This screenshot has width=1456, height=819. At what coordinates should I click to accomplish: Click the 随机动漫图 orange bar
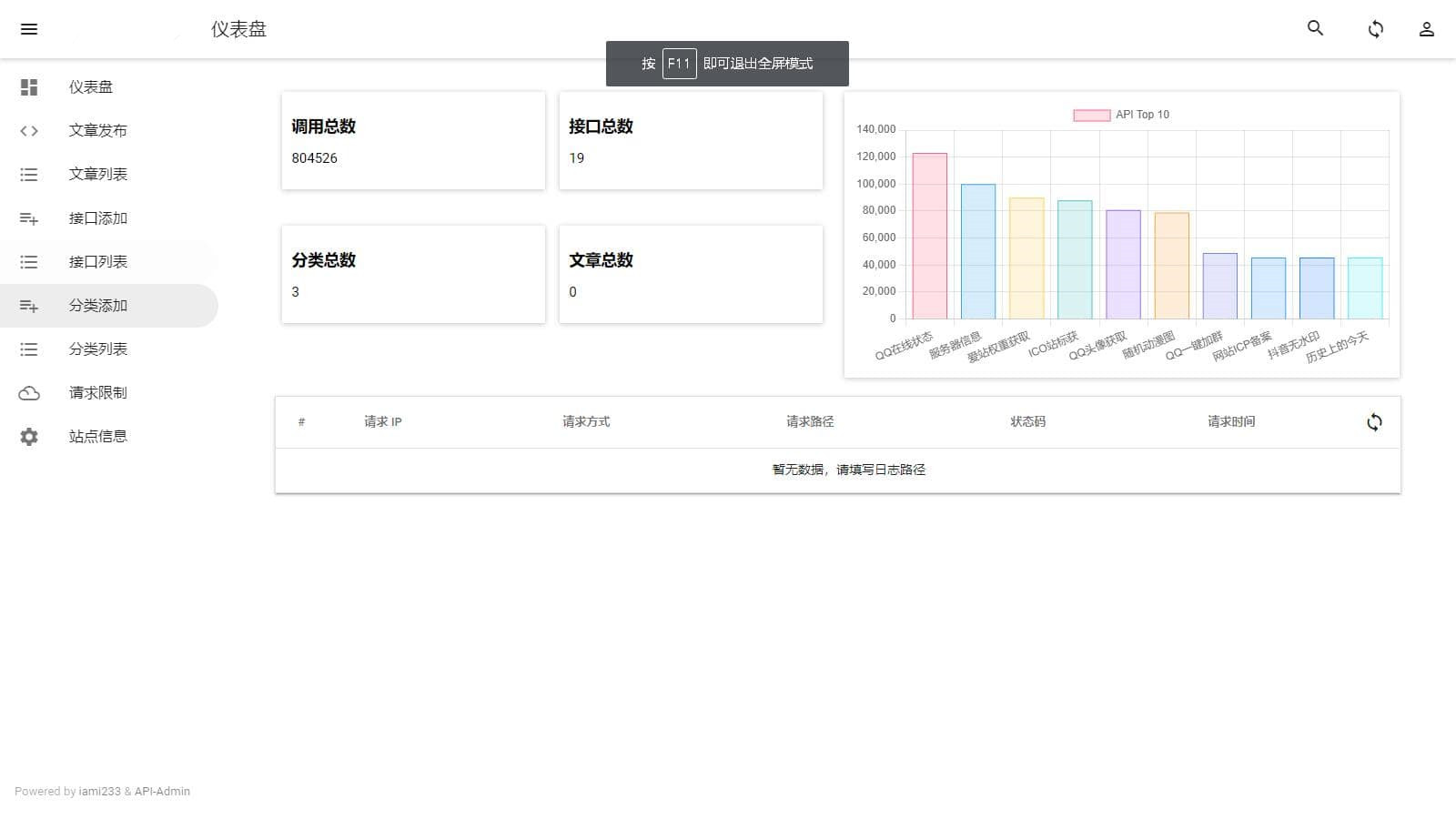click(x=1171, y=266)
